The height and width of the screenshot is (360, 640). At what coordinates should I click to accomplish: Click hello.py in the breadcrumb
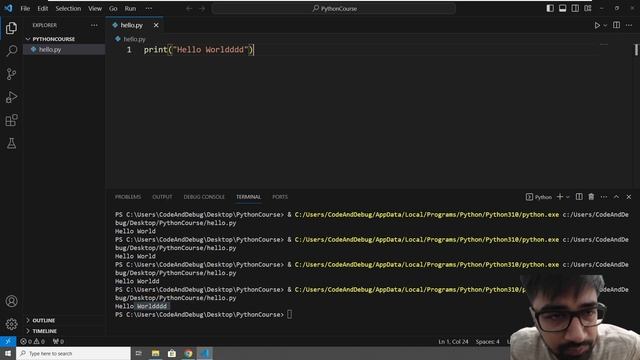click(134, 39)
